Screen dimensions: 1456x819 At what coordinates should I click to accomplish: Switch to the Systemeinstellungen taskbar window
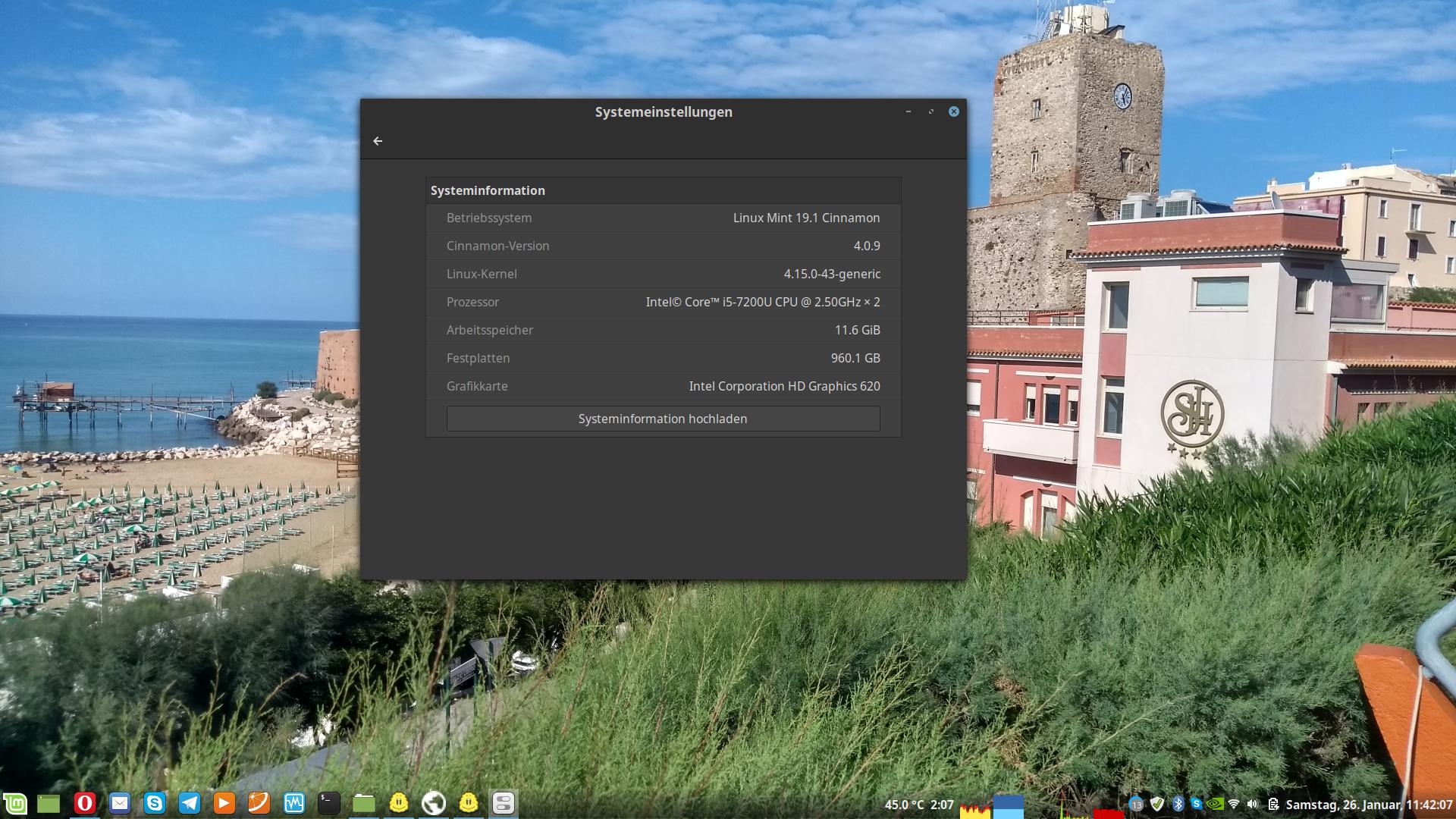(504, 803)
